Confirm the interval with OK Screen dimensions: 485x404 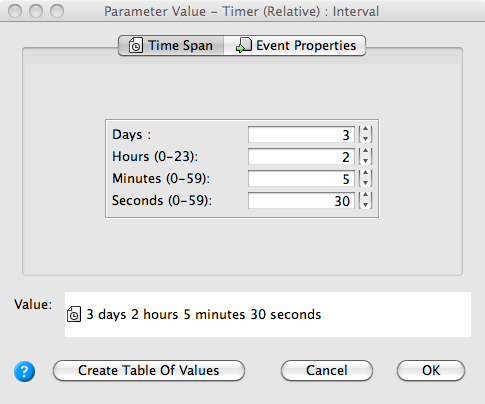coord(431,370)
